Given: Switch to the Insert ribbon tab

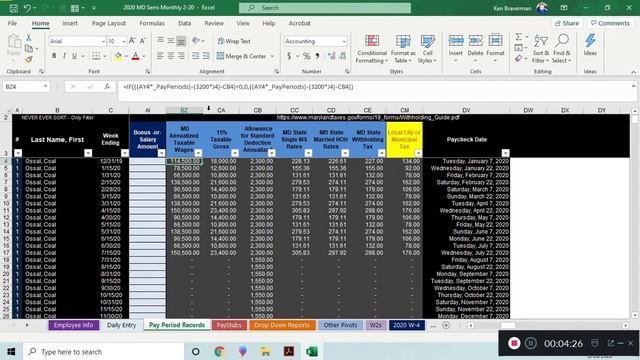Looking at the screenshot, I should pyautogui.click(x=70, y=23).
